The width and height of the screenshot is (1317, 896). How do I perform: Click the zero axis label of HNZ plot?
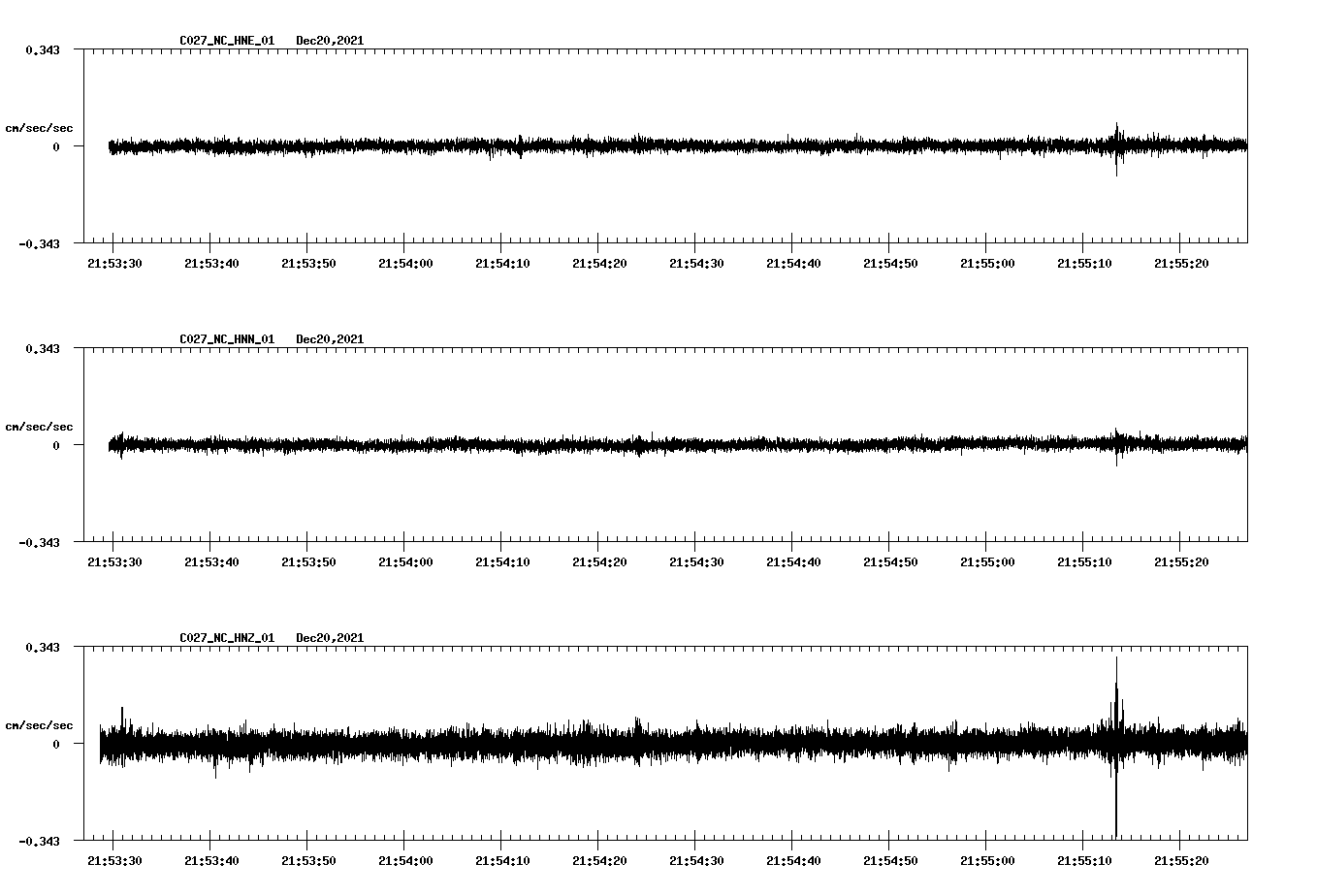[56, 744]
